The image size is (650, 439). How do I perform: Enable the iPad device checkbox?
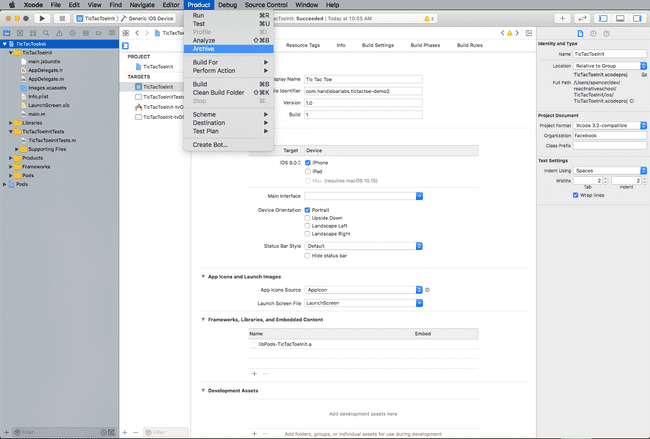(x=308, y=171)
